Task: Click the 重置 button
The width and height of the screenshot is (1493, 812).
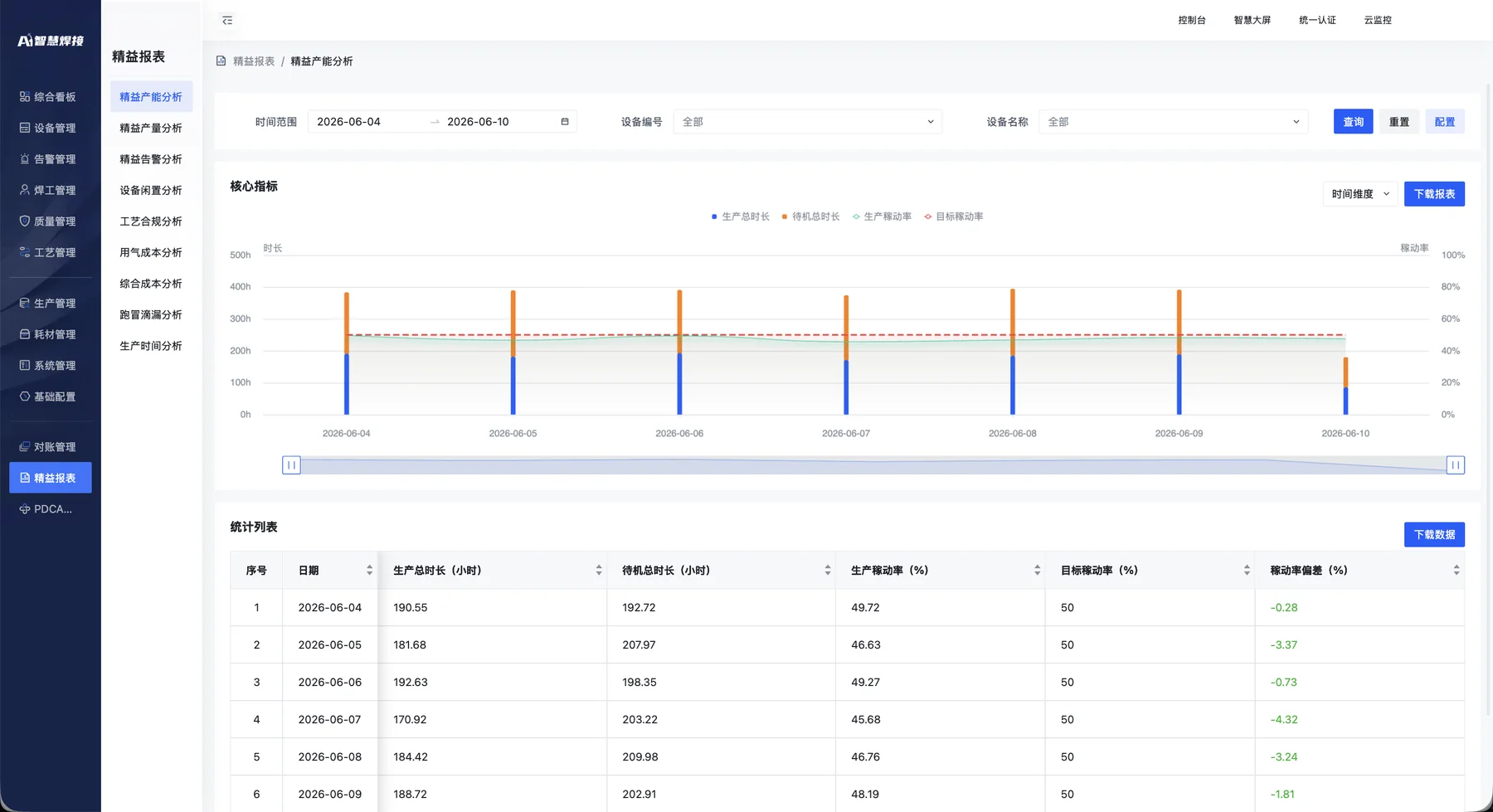Action: [x=1399, y=122]
